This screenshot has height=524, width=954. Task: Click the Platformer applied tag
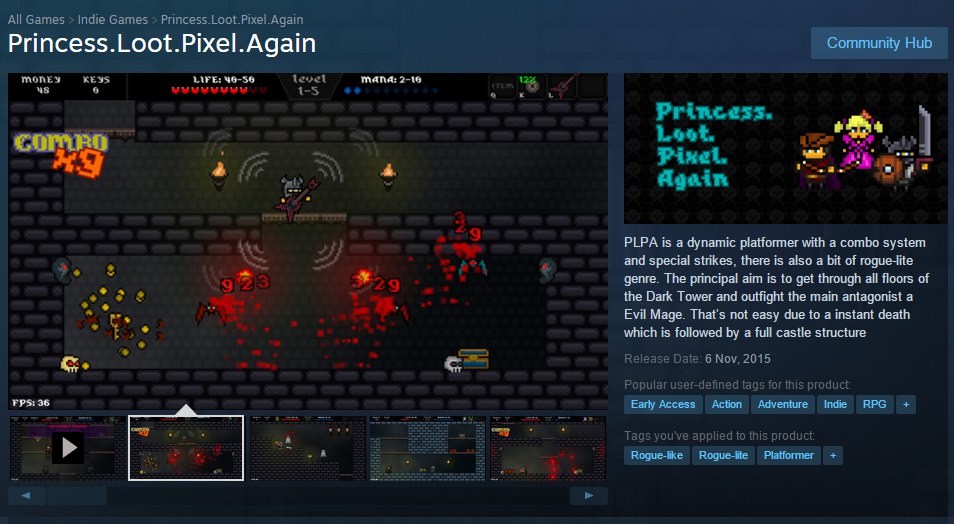pyautogui.click(x=789, y=455)
